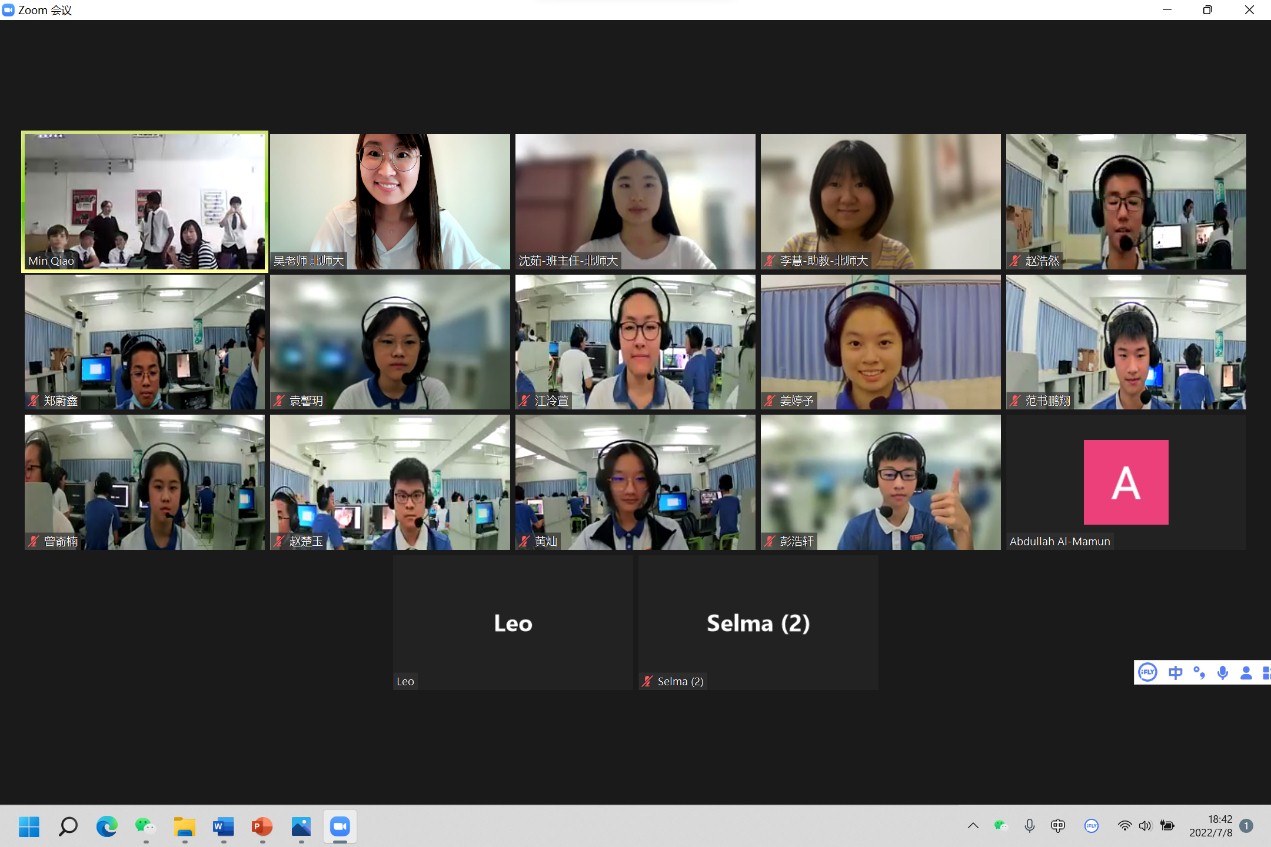
Task: Open the Photos app in taskbar
Action: 301,826
